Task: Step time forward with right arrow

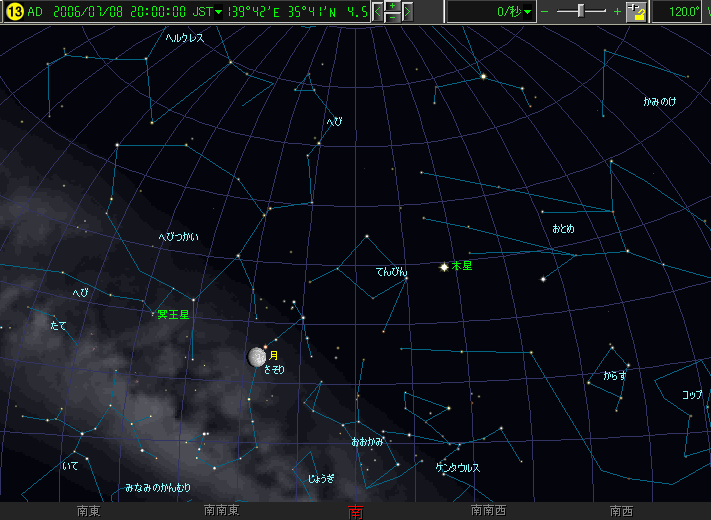Action: point(407,12)
